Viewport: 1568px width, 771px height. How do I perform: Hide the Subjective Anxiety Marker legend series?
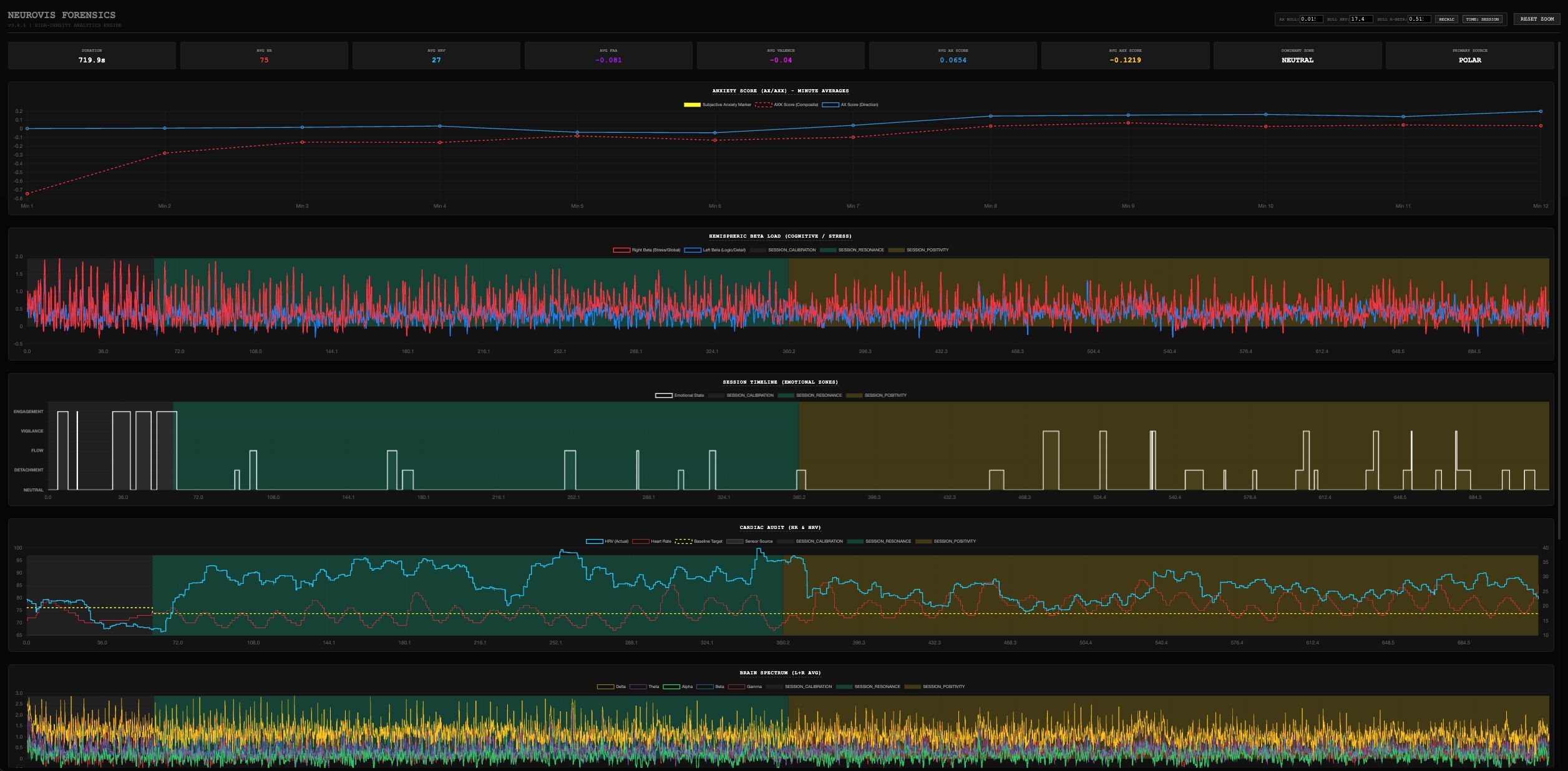[718, 105]
